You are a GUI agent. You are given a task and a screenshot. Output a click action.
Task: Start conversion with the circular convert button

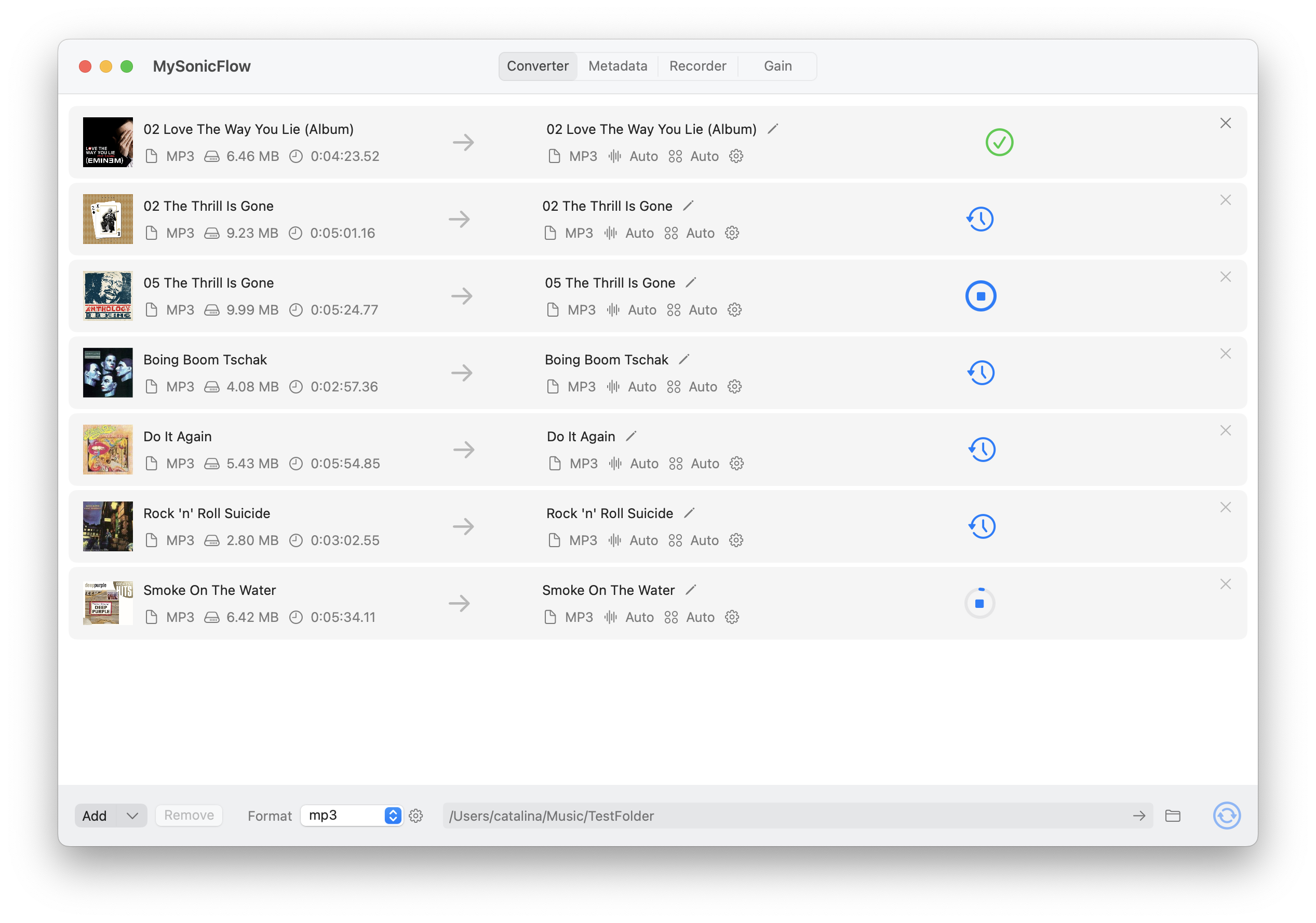click(x=1227, y=816)
